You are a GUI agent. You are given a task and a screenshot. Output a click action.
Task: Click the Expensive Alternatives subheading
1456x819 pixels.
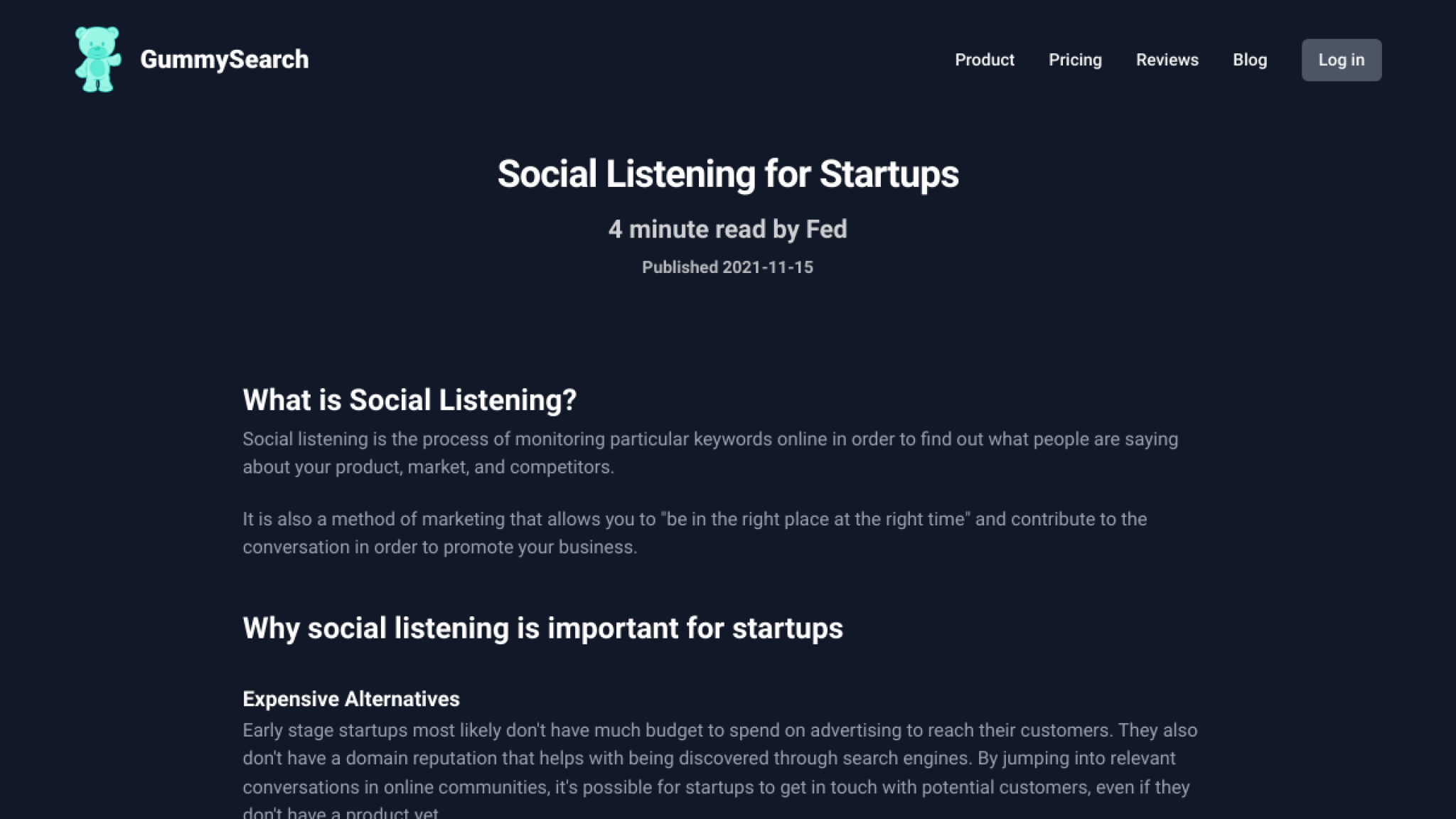[351, 699]
